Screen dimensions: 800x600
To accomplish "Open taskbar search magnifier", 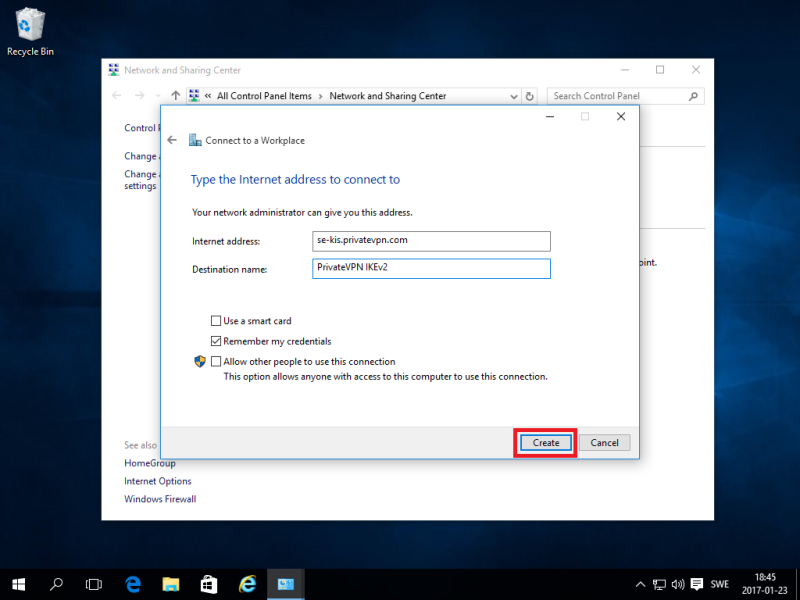I will (x=57, y=584).
